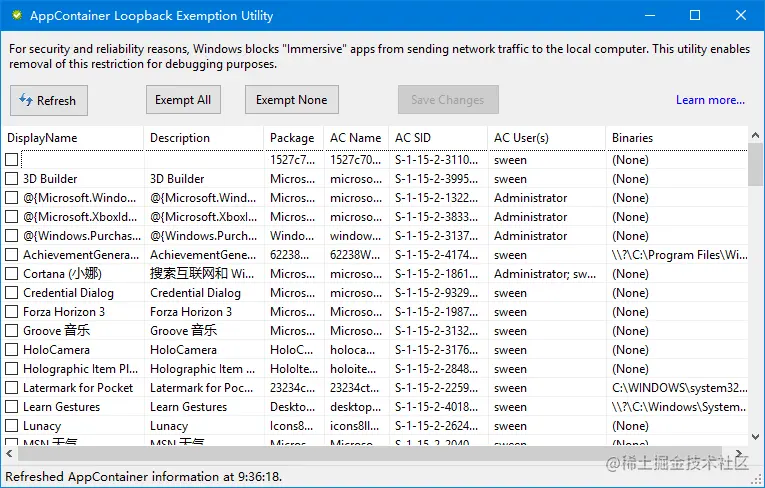This screenshot has width=765, height=488.
Task: Click the horizontal scrollbar right arrow
Action: tap(740, 453)
